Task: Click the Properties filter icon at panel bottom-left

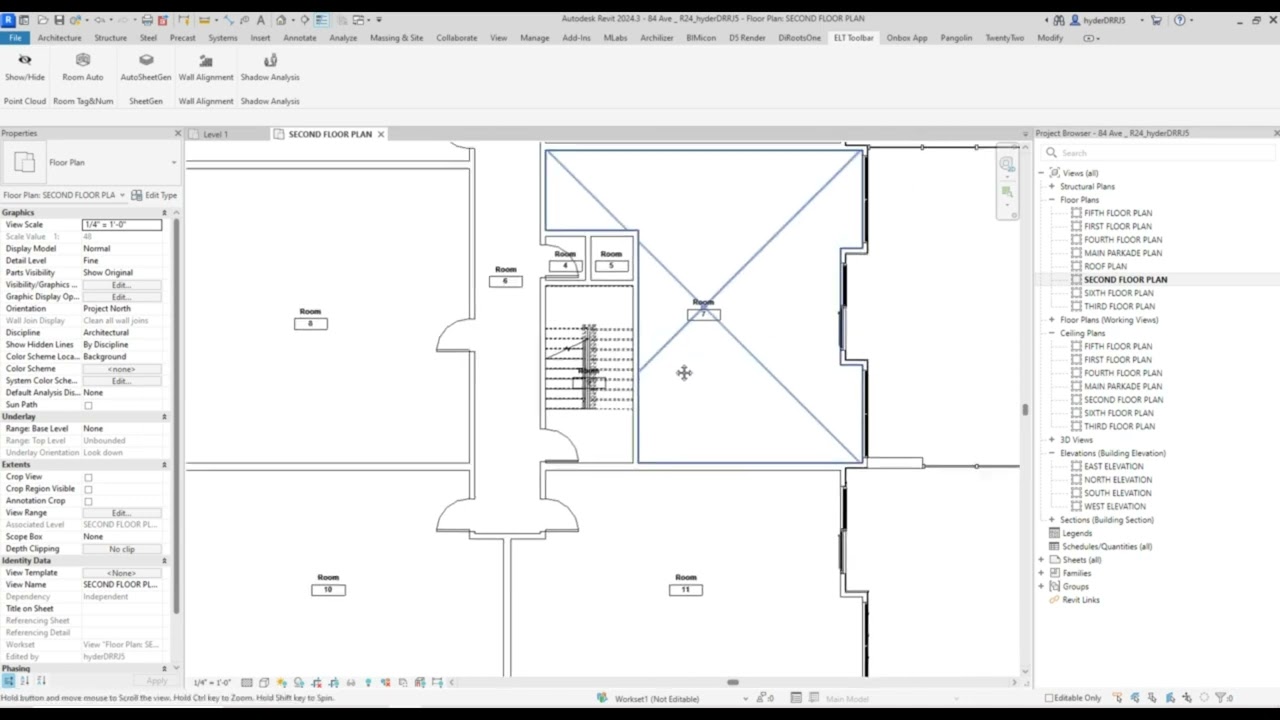Action: (x=8, y=680)
